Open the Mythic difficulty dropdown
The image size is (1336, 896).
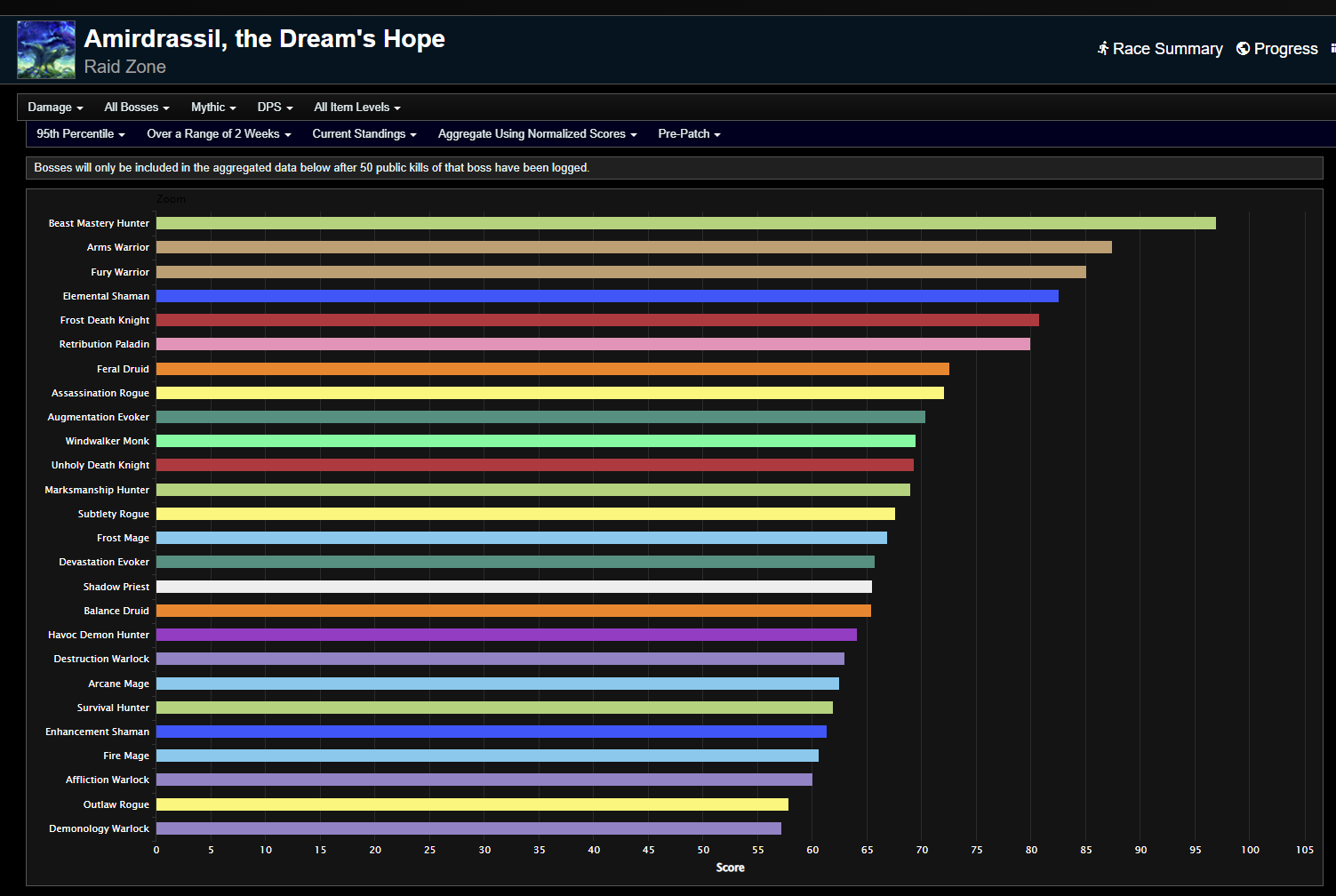pyautogui.click(x=212, y=107)
